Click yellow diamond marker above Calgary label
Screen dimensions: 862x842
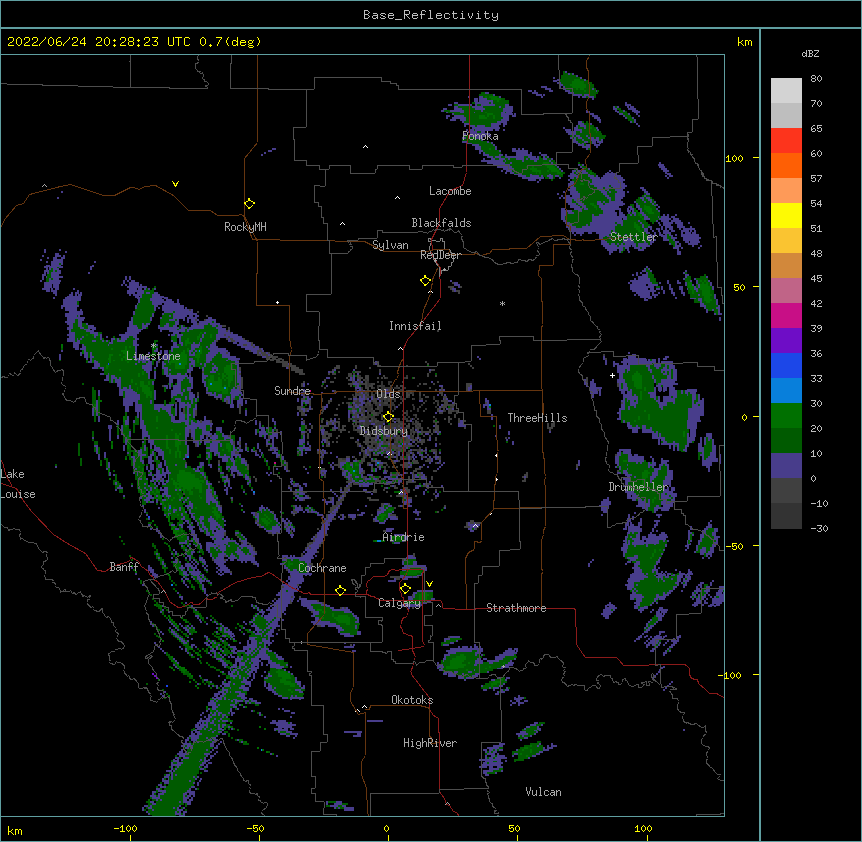tap(405, 589)
